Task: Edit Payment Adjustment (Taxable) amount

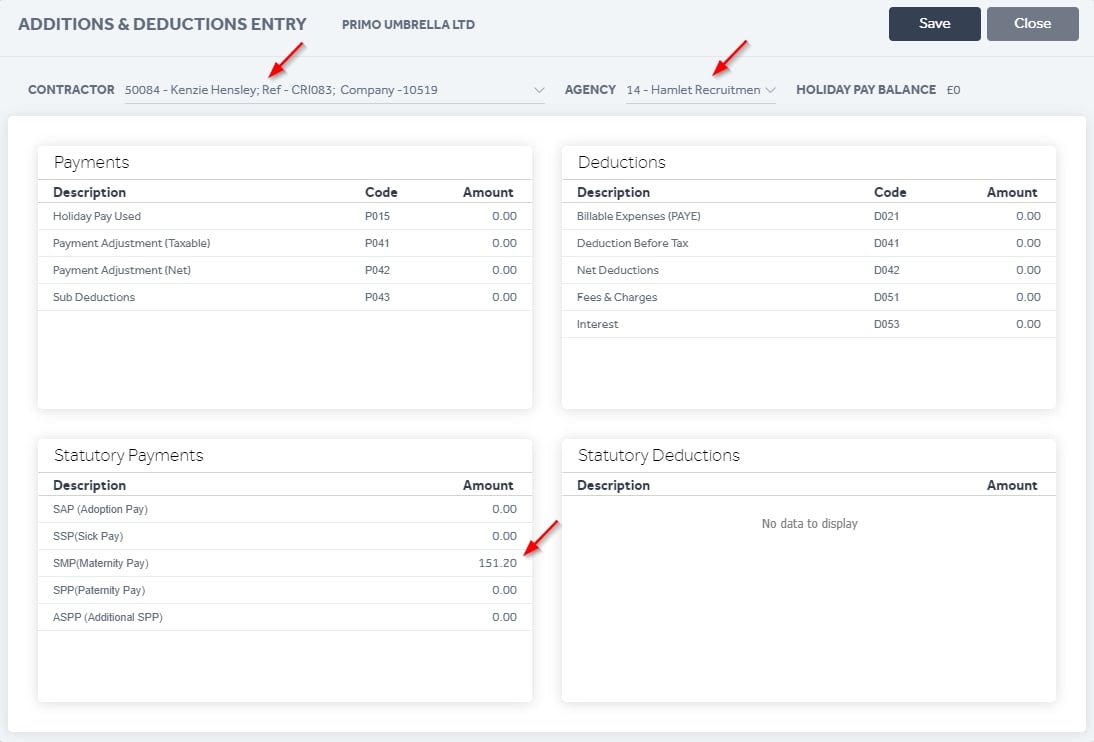Action: pos(504,244)
